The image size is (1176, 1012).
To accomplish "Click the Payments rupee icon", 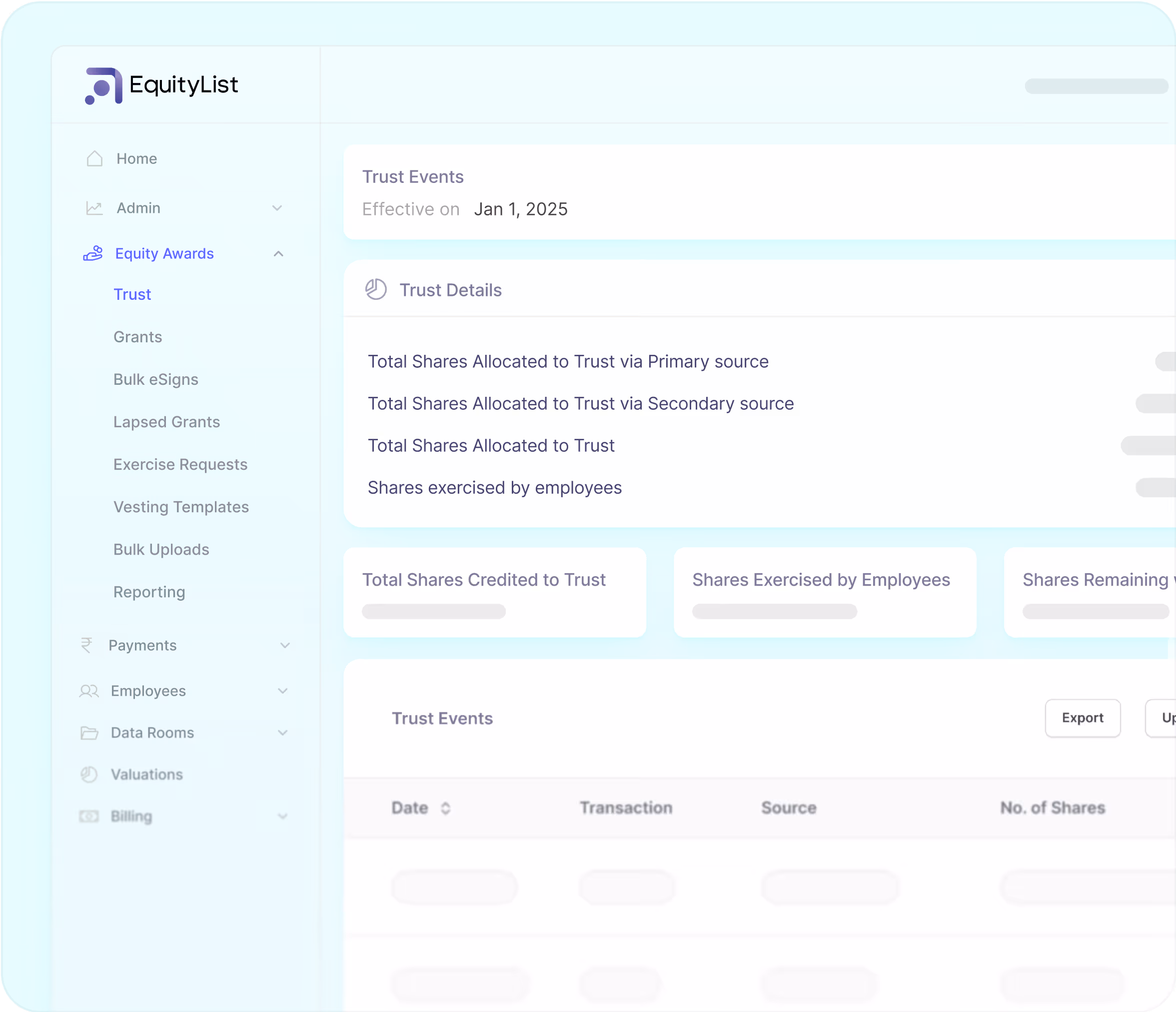I will [86, 645].
